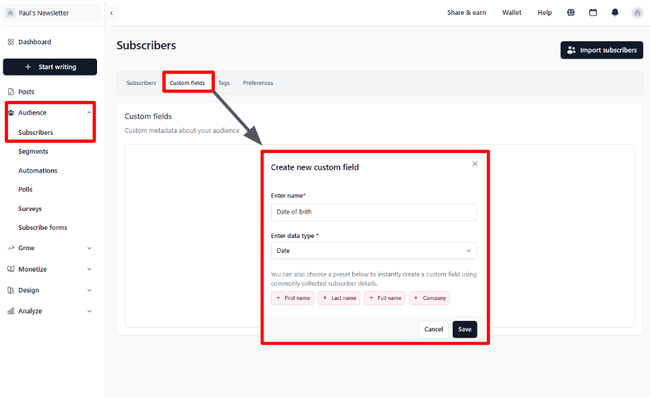650x397 pixels.
Task: Save the new custom field
Action: (x=465, y=329)
